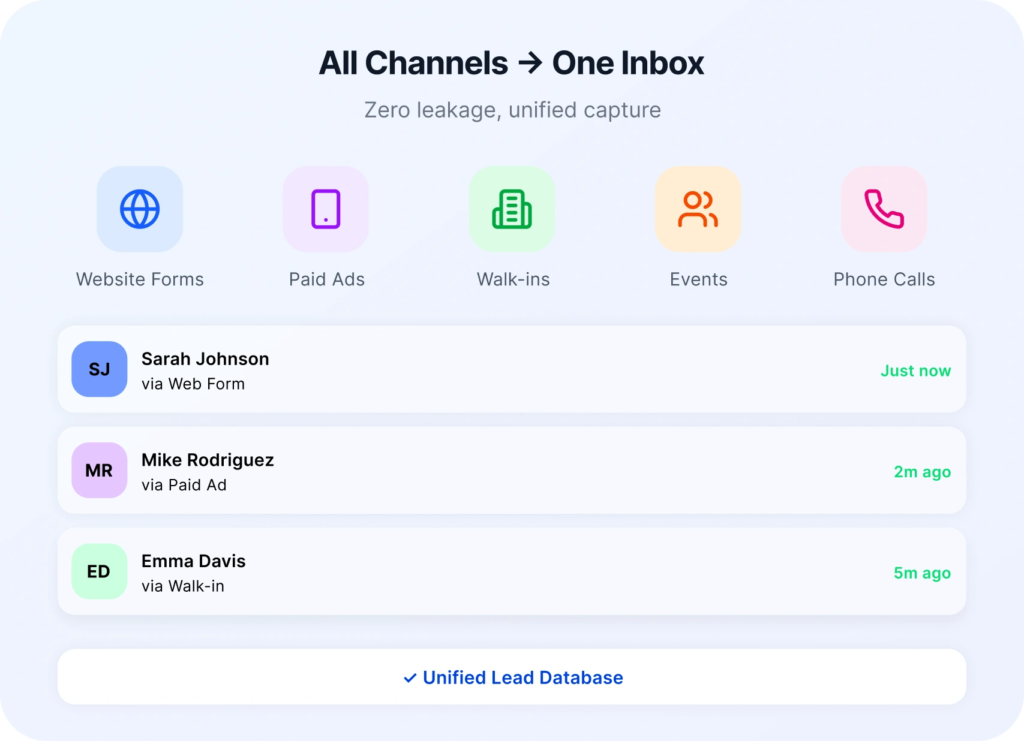
Task: Click the Unified Lead Database button
Action: [x=512, y=676]
